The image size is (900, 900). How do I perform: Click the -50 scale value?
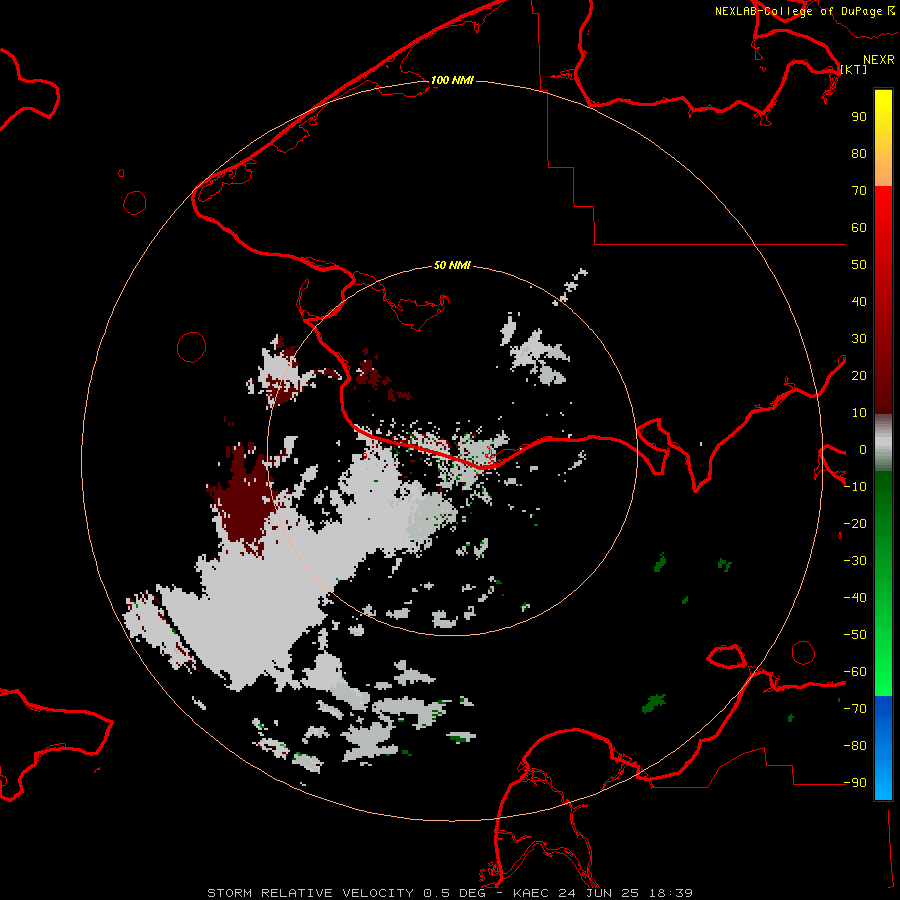[x=855, y=635]
